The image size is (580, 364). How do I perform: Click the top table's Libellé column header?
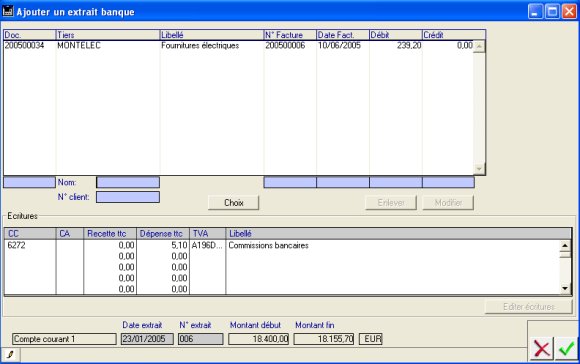point(212,35)
